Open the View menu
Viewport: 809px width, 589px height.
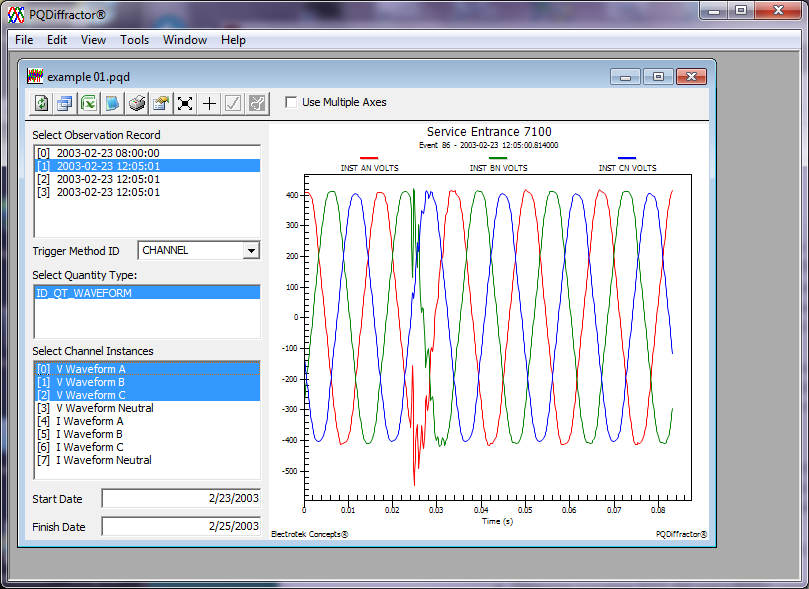(93, 40)
